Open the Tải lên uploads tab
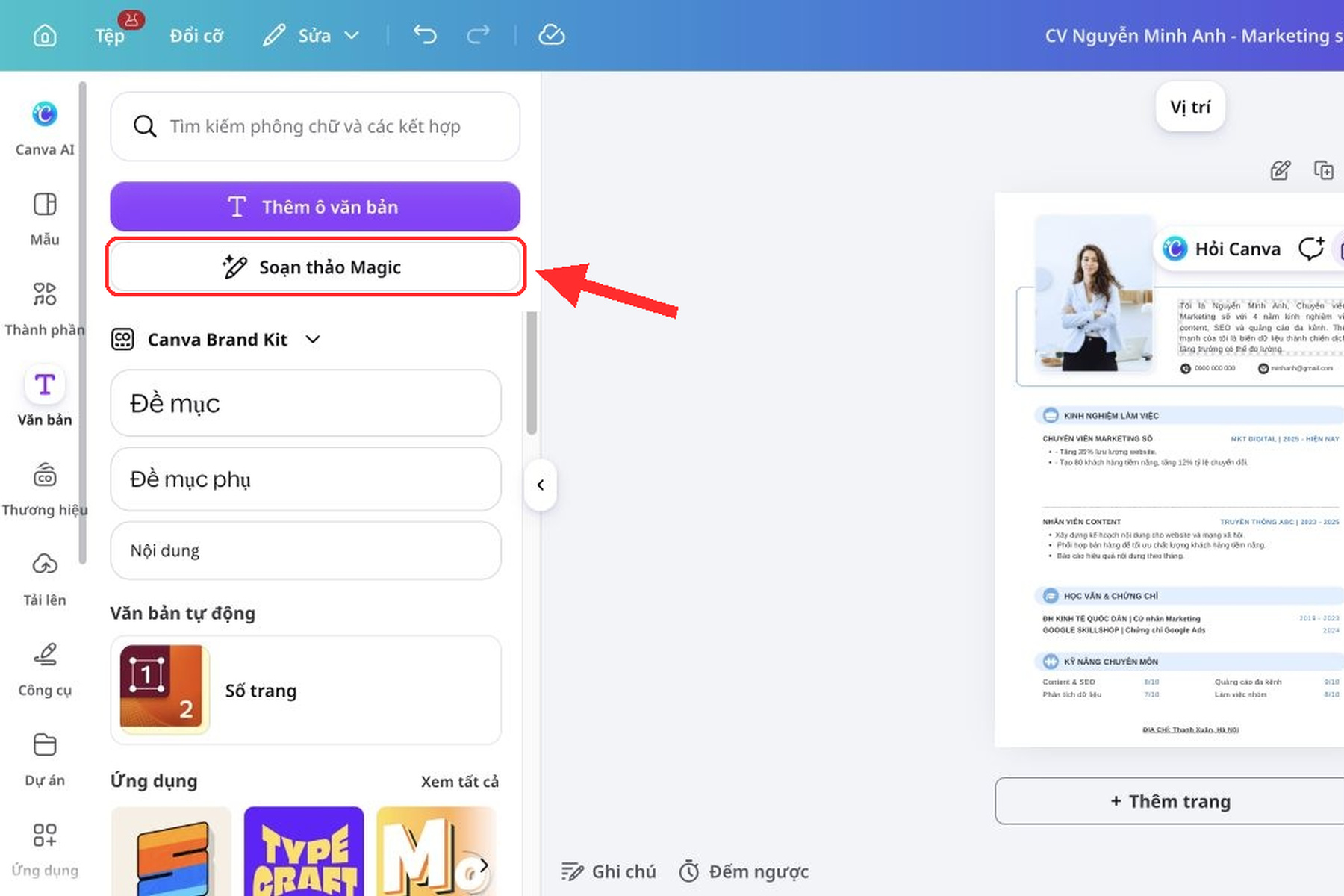 (45, 579)
